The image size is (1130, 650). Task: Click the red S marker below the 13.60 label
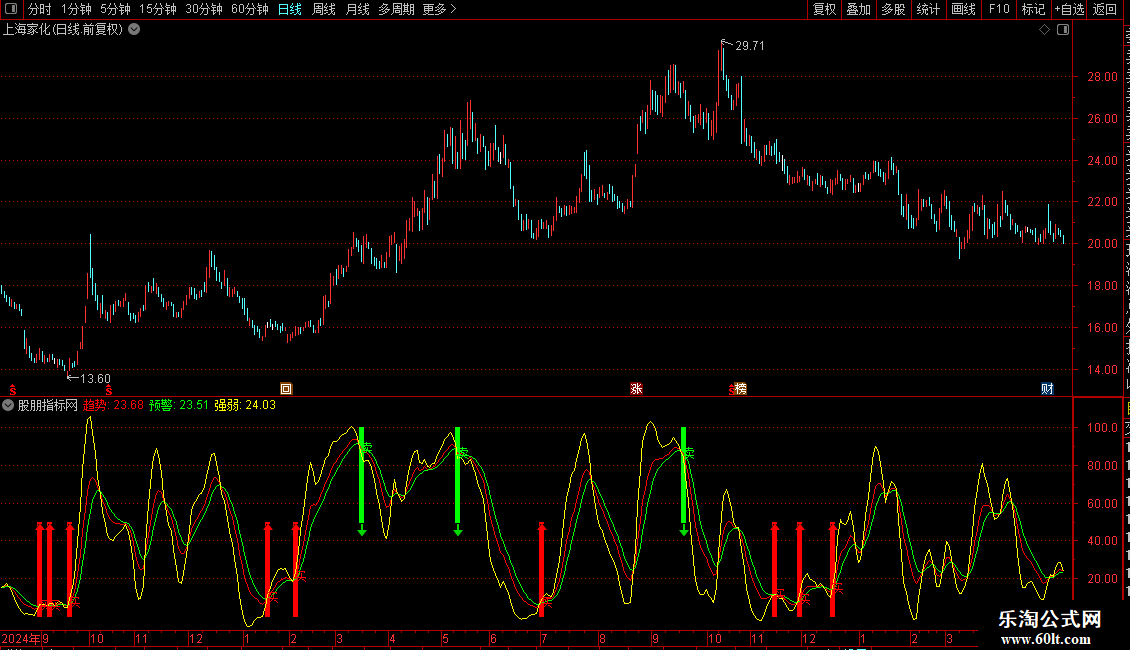click(109, 390)
